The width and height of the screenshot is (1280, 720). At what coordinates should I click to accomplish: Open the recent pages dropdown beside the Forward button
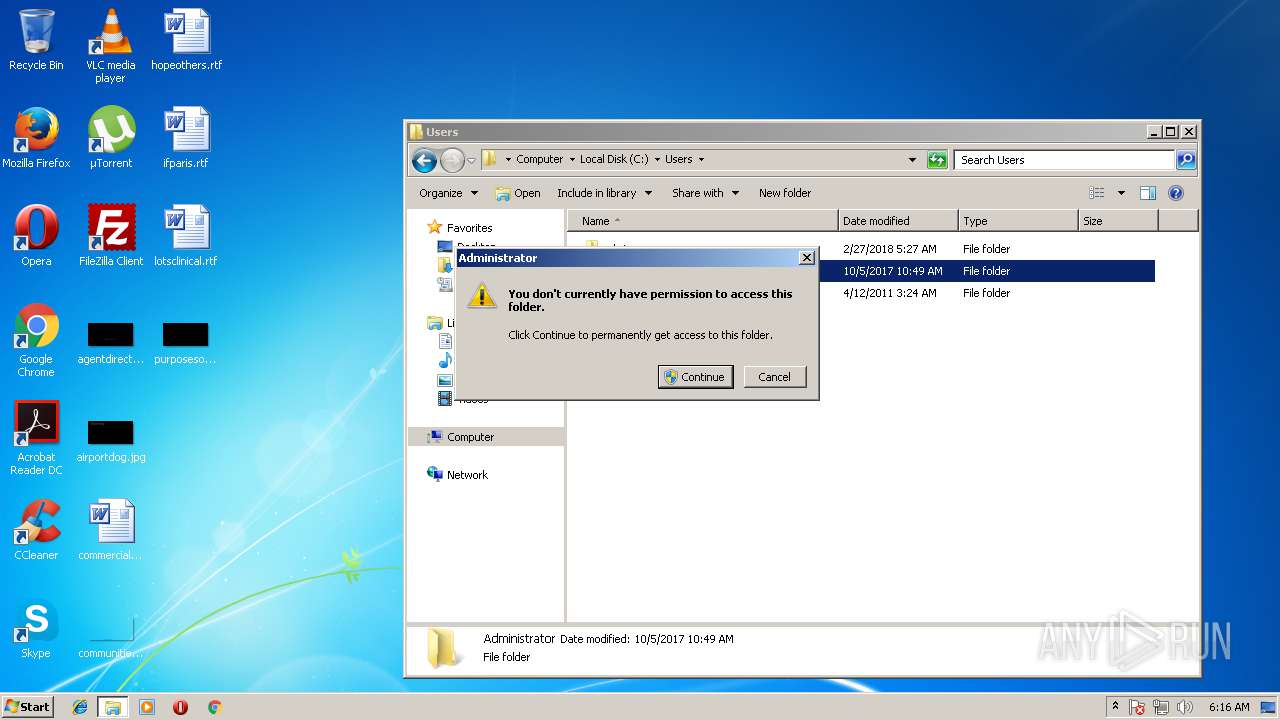[x=471, y=160]
